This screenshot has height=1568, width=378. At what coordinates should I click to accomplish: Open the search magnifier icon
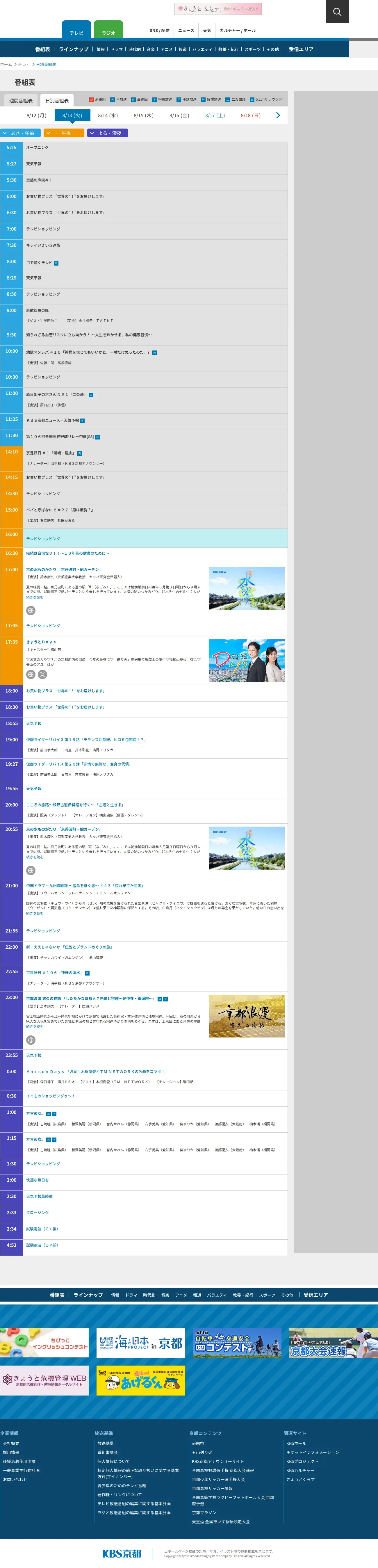point(337,12)
